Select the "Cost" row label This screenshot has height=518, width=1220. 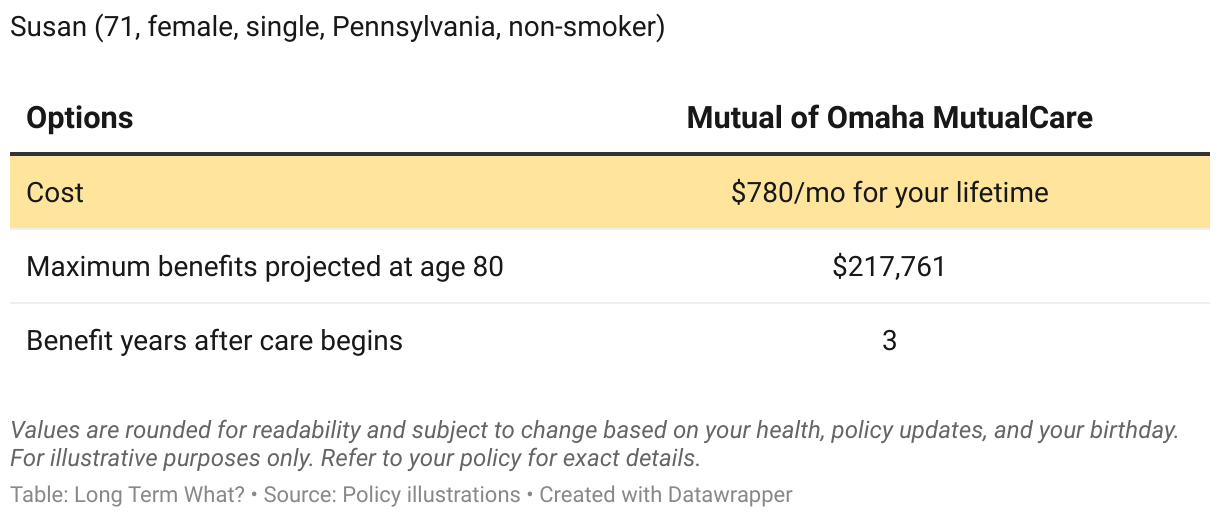click(55, 192)
